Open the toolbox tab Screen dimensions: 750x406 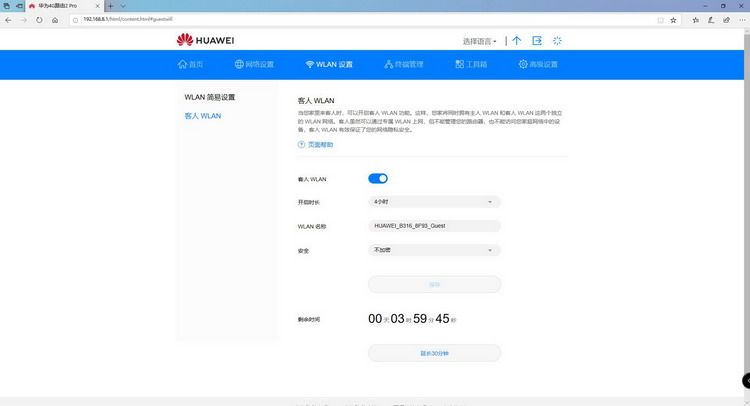pyautogui.click(x=471, y=64)
